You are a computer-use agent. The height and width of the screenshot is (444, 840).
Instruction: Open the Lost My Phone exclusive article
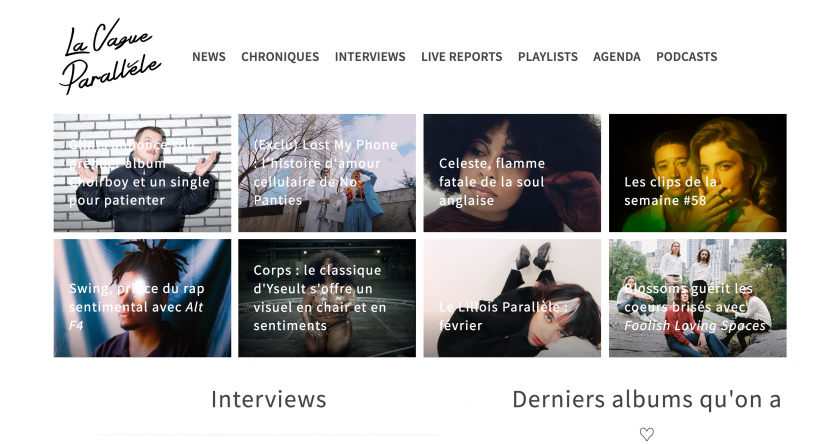327,172
